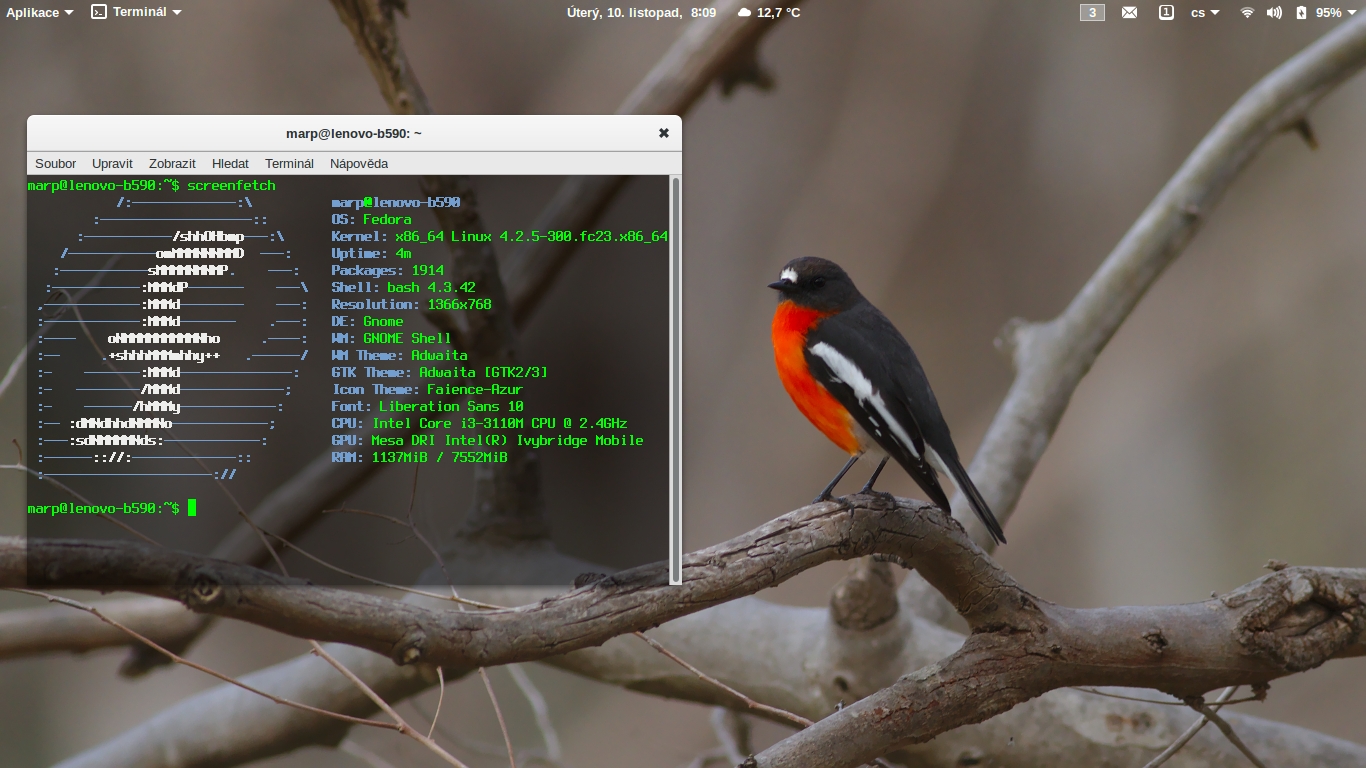
Task: Click the WM Theme: Adwaita line
Action: pyautogui.click(x=399, y=355)
